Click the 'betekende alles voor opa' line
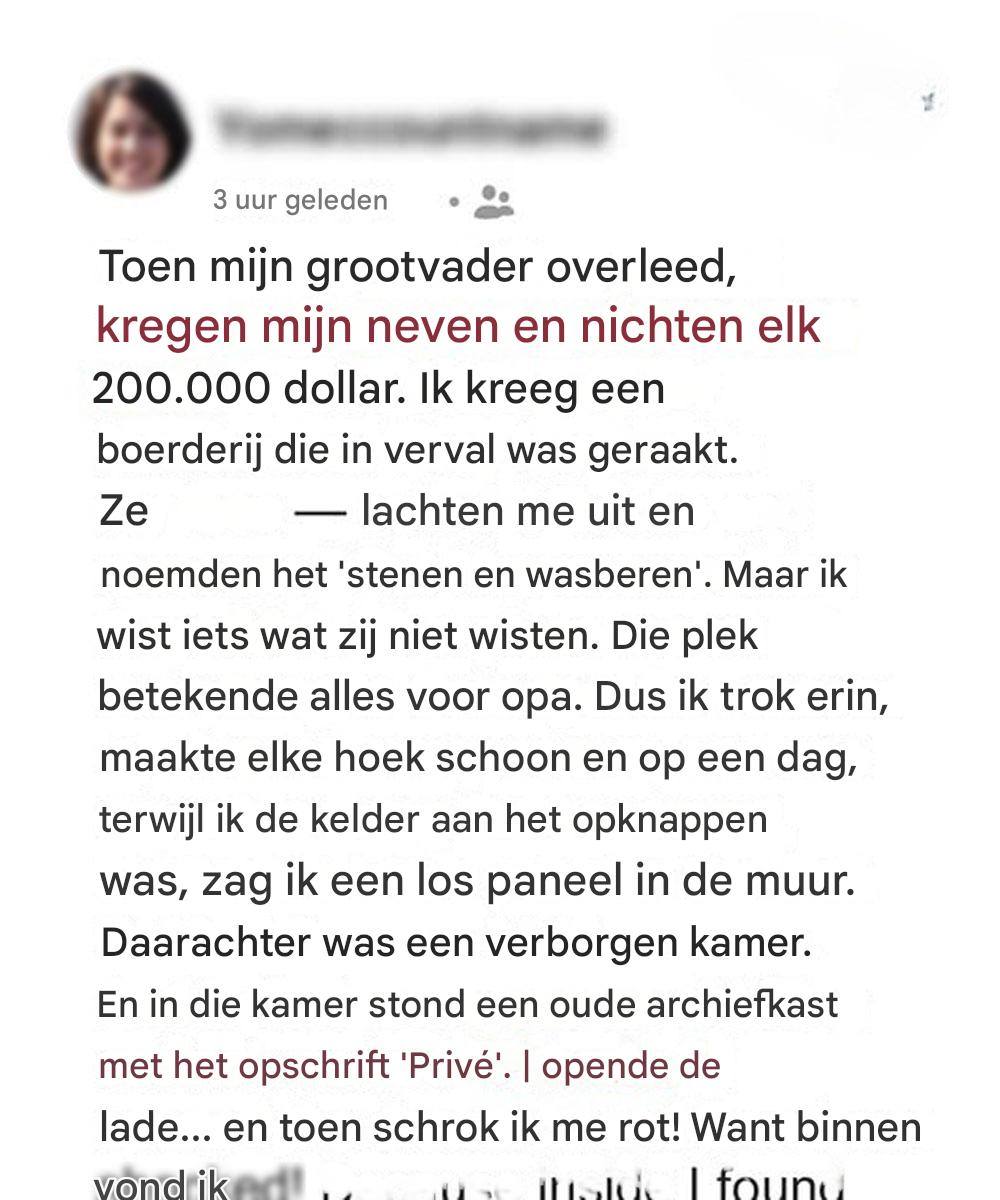Image resolution: width=1000 pixels, height=1200 pixels. coord(493,697)
